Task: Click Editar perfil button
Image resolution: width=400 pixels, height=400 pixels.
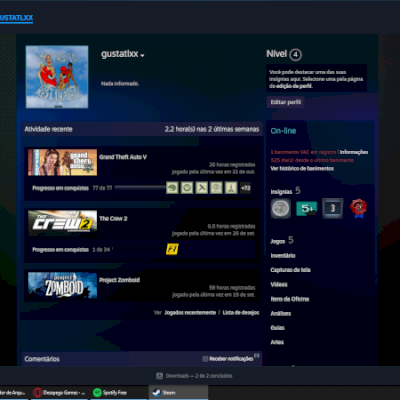Action: 285,102
